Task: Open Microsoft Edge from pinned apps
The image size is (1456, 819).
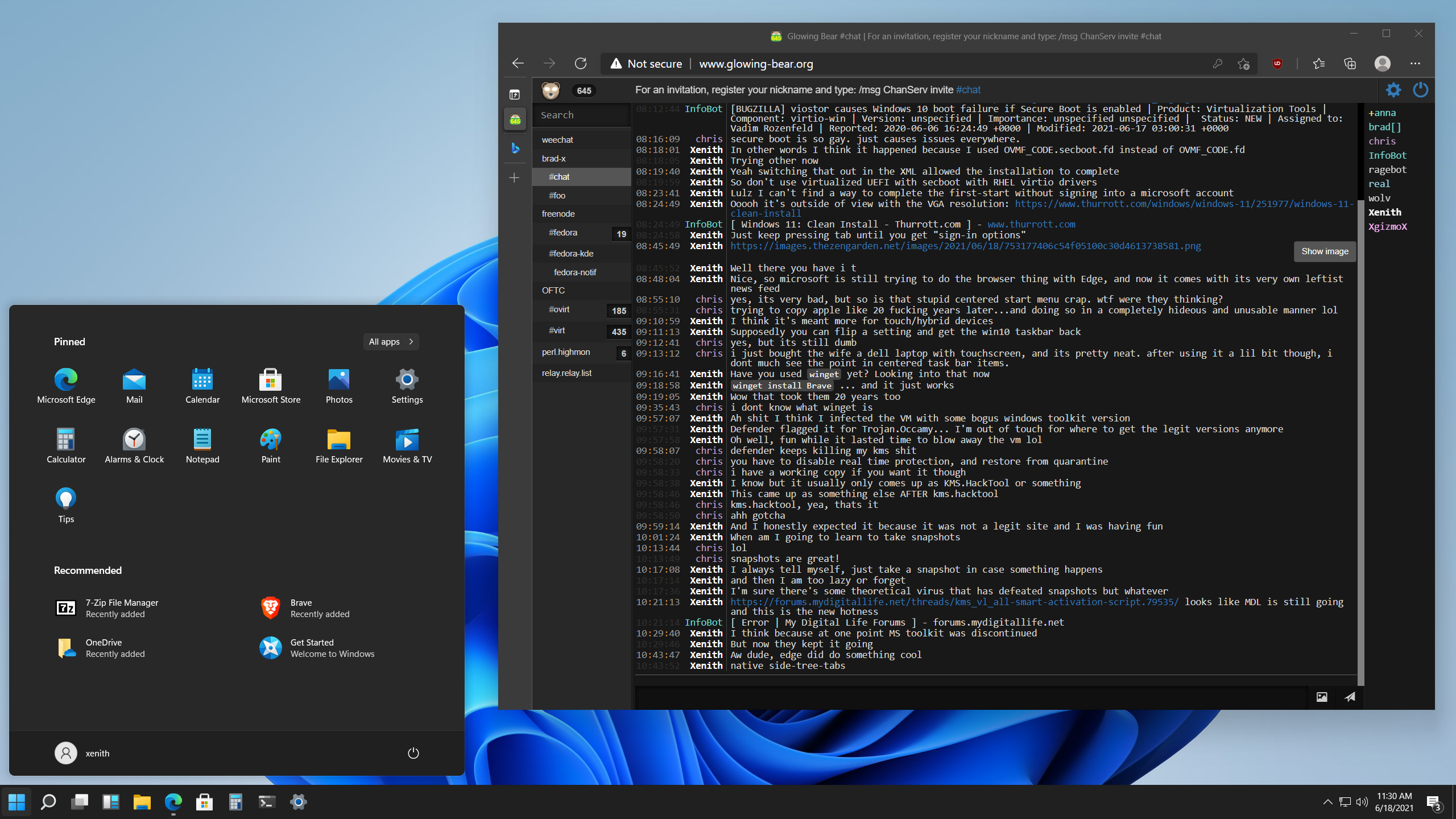Action: click(x=66, y=386)
